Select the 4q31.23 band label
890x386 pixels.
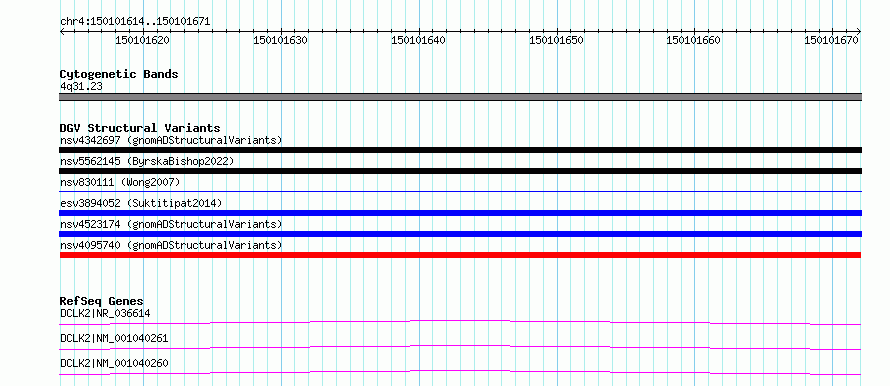[81, 86]
